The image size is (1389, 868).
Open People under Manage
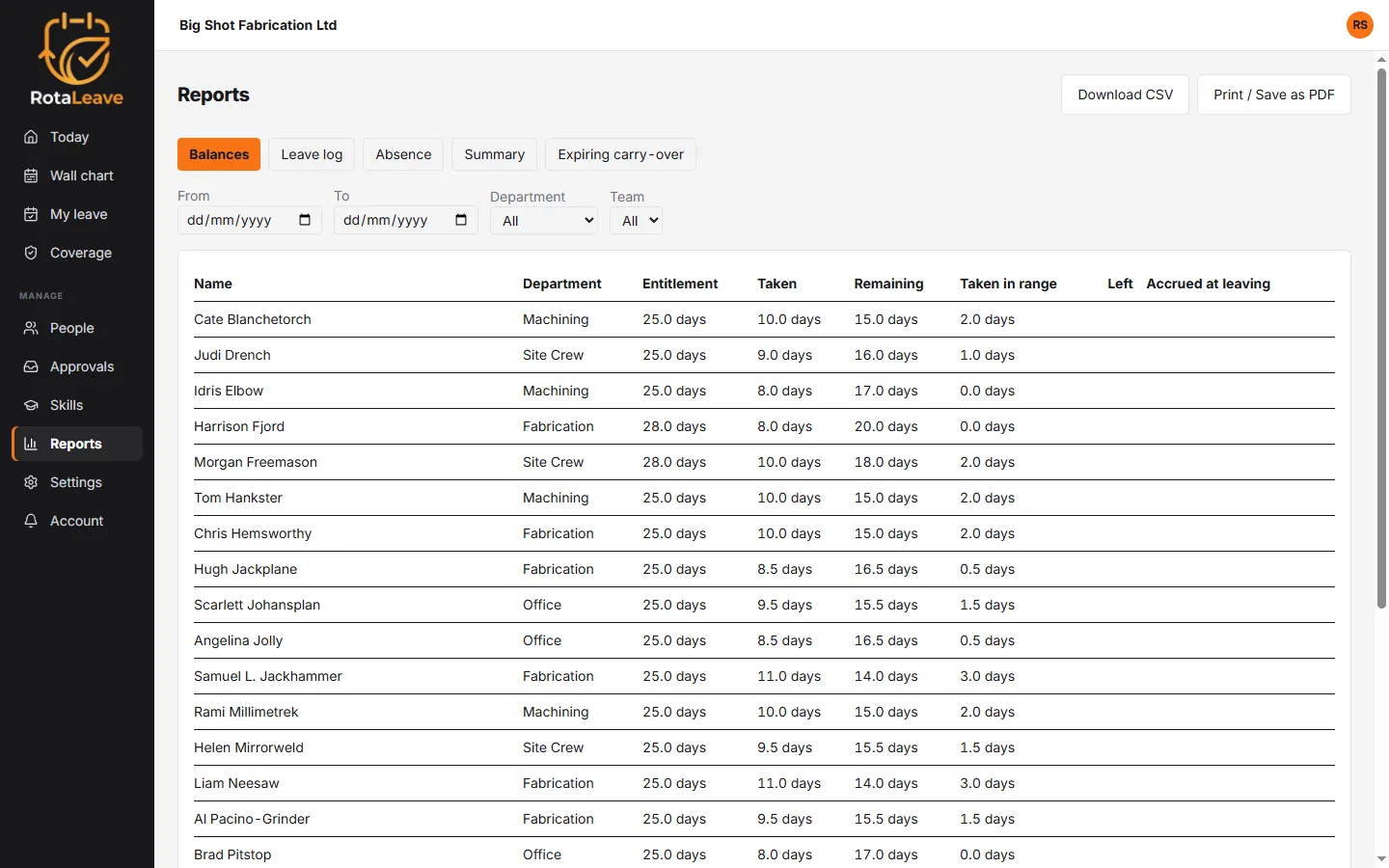77,328
